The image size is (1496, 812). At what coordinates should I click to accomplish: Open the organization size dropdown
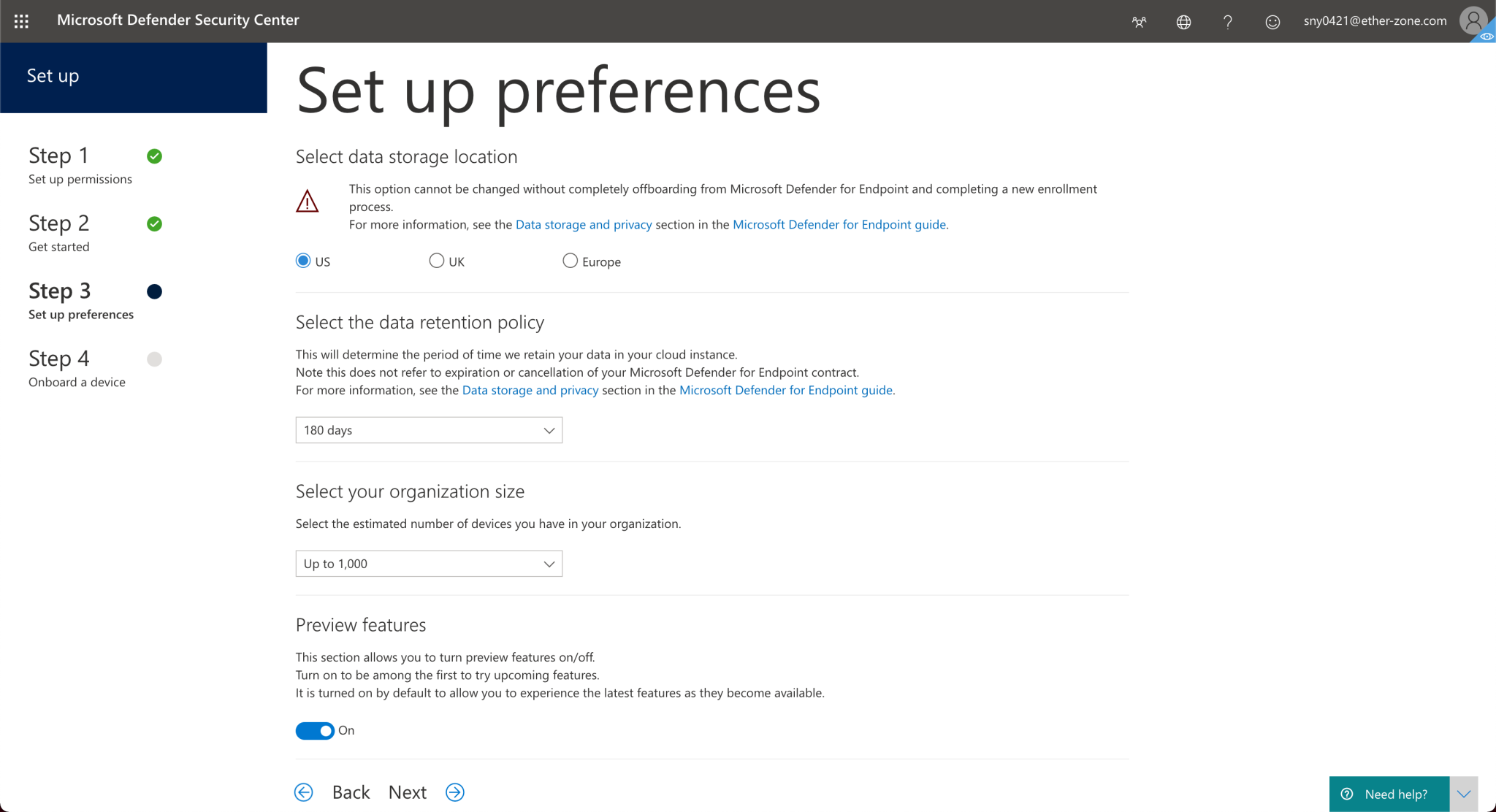point(428,563)
